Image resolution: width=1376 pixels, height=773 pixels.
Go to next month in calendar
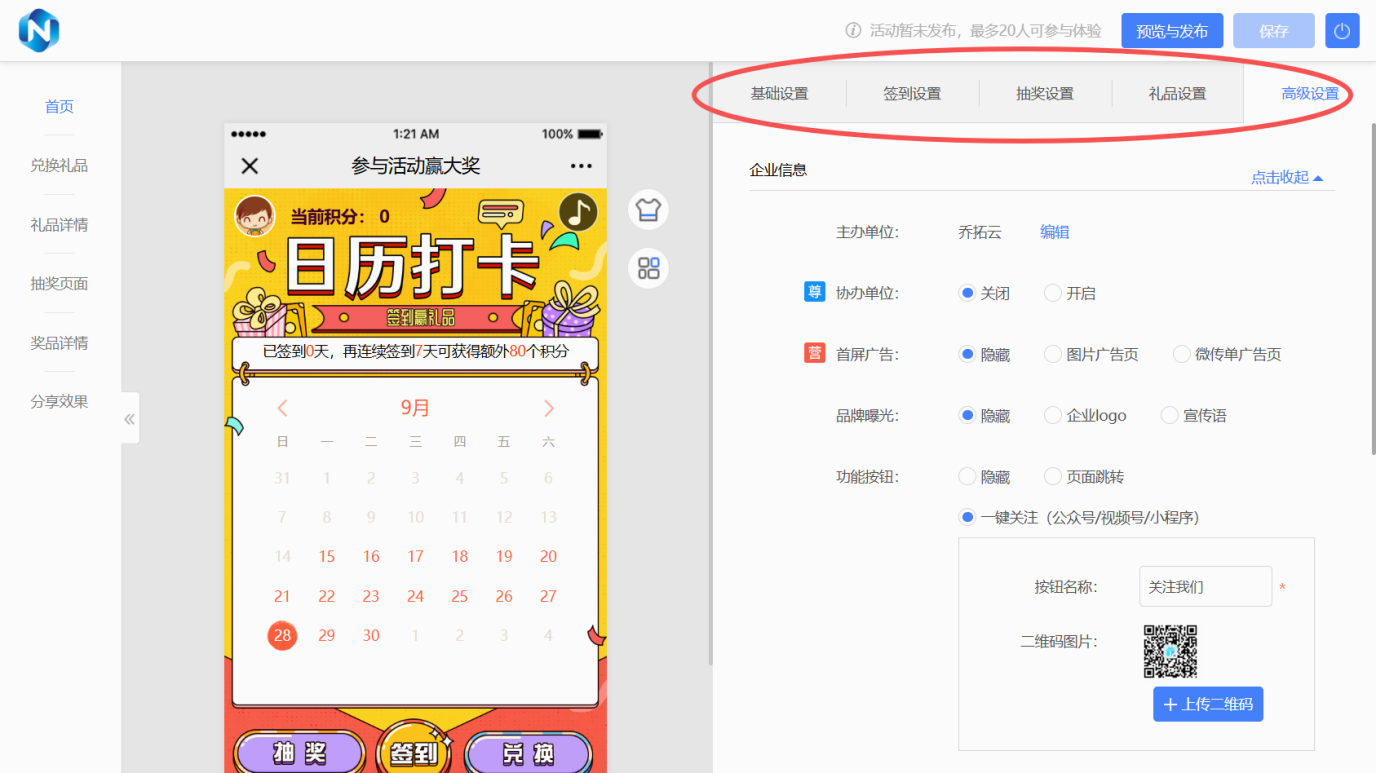tap(548, 408)
